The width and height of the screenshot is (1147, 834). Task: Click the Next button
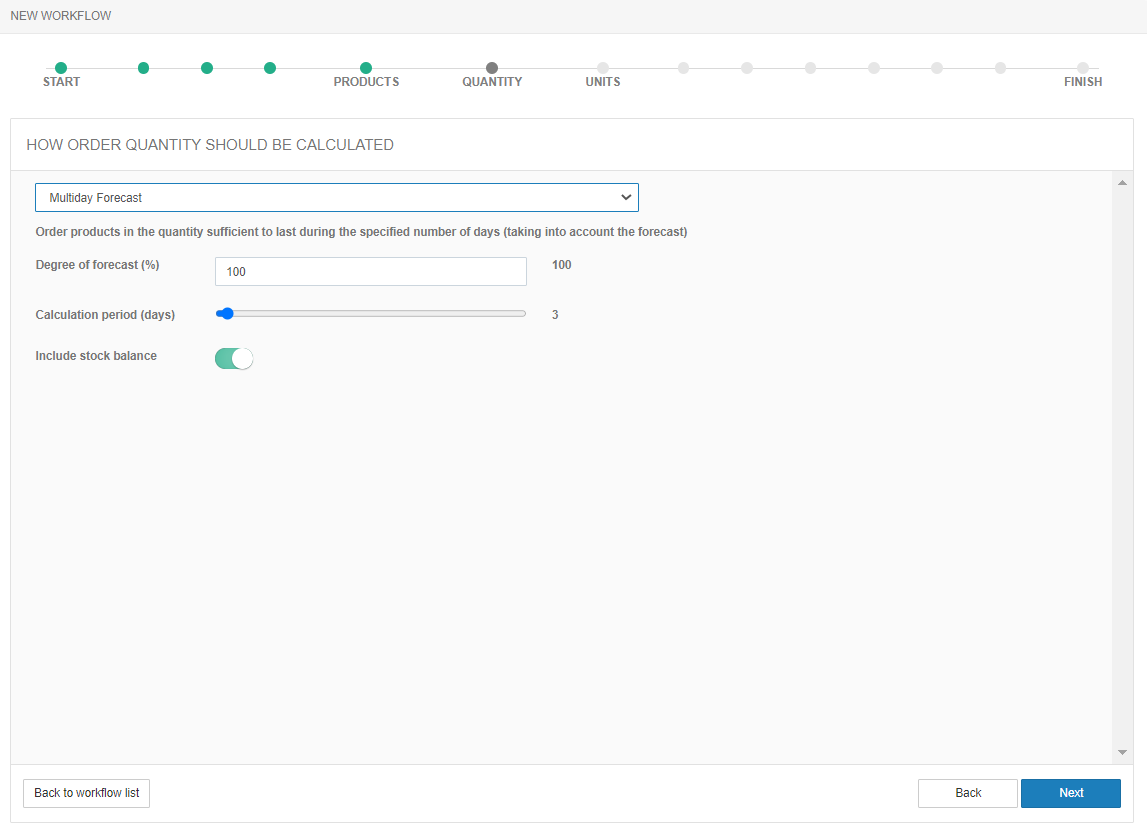pyautogui.click(x=1070, y=793)
